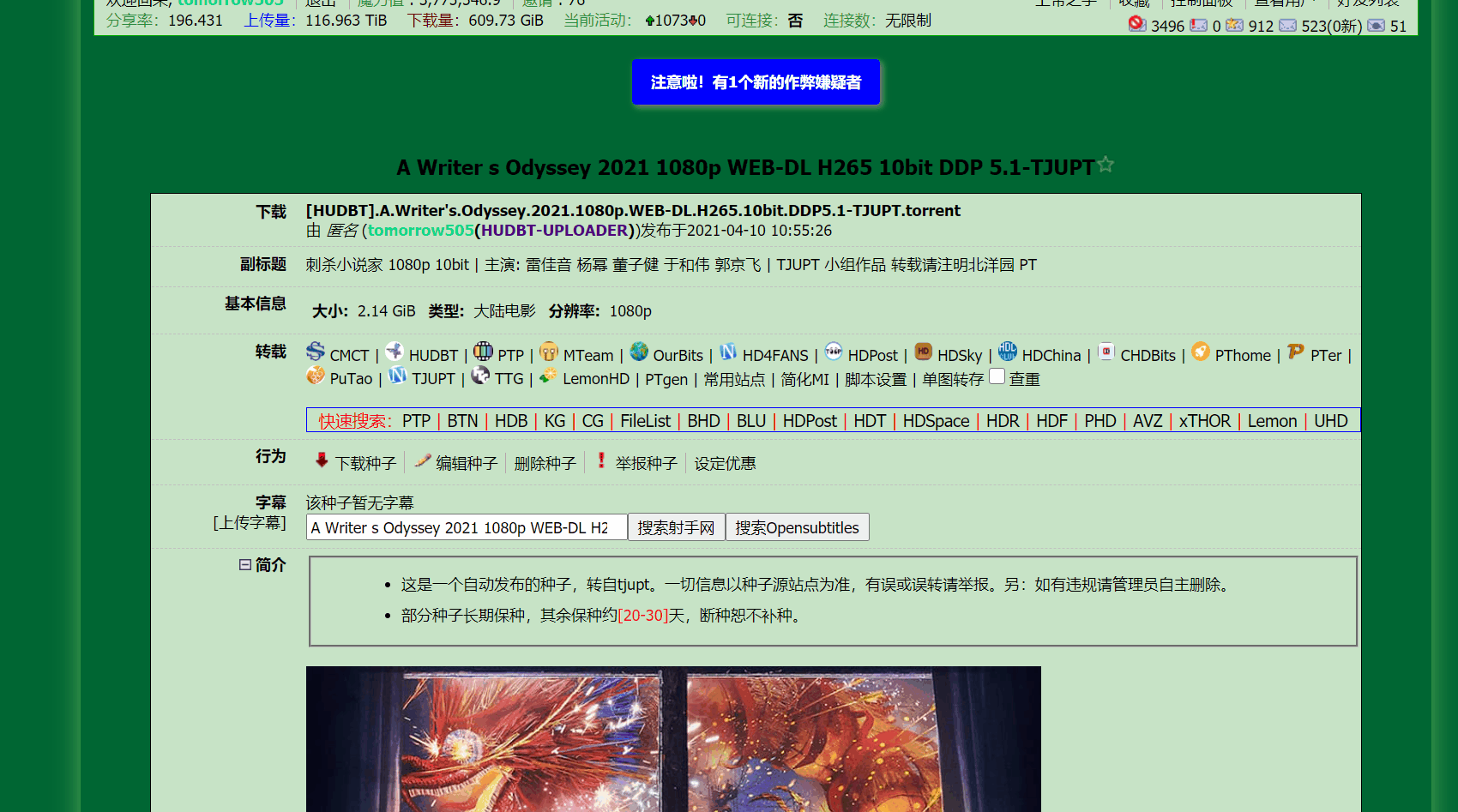Open the 上传字幕 link
This screenshot has width=1458, height=812.
(250, 523)
